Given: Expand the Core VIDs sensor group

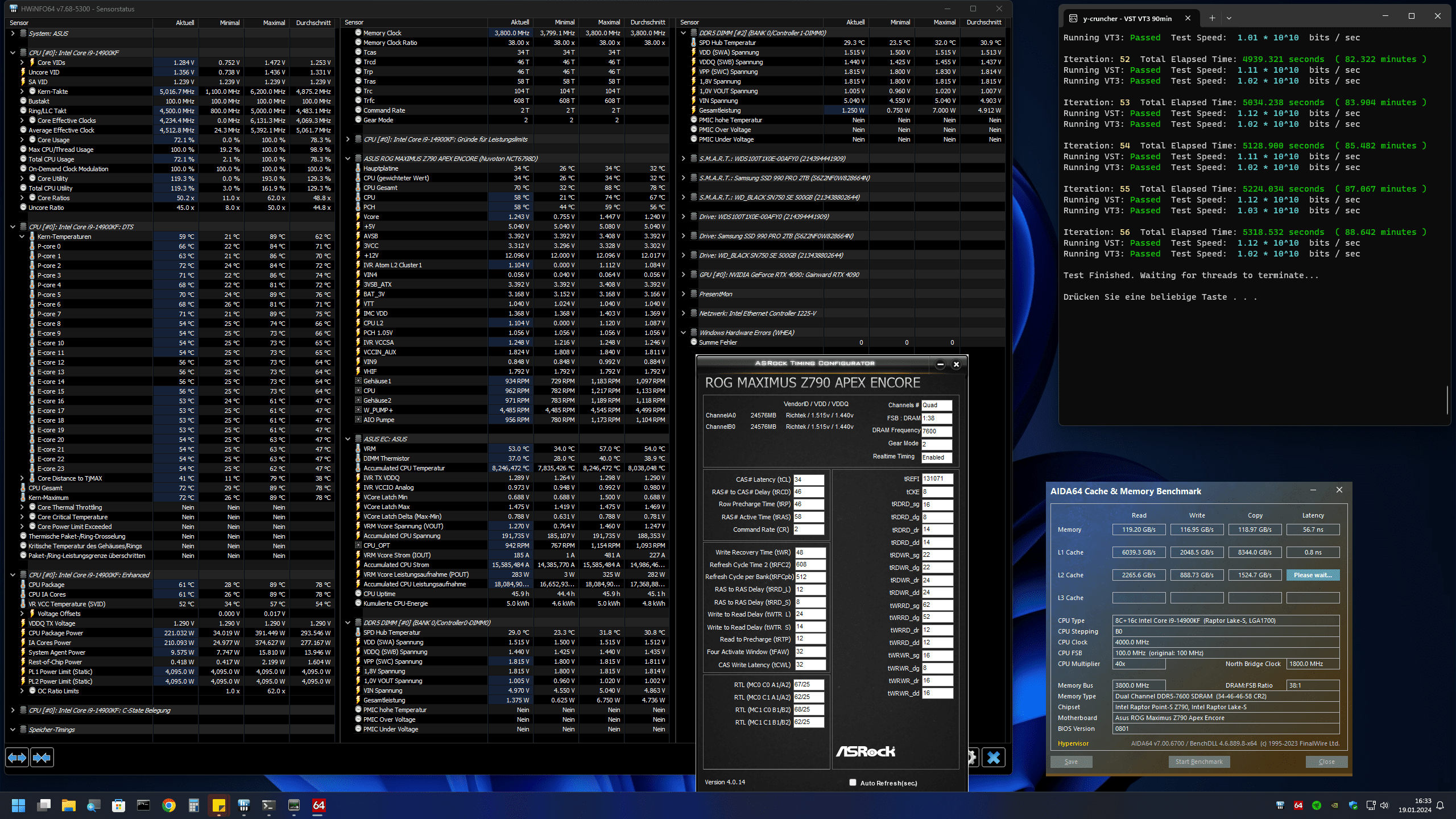Looking at the screenshot, I should 22,63.
